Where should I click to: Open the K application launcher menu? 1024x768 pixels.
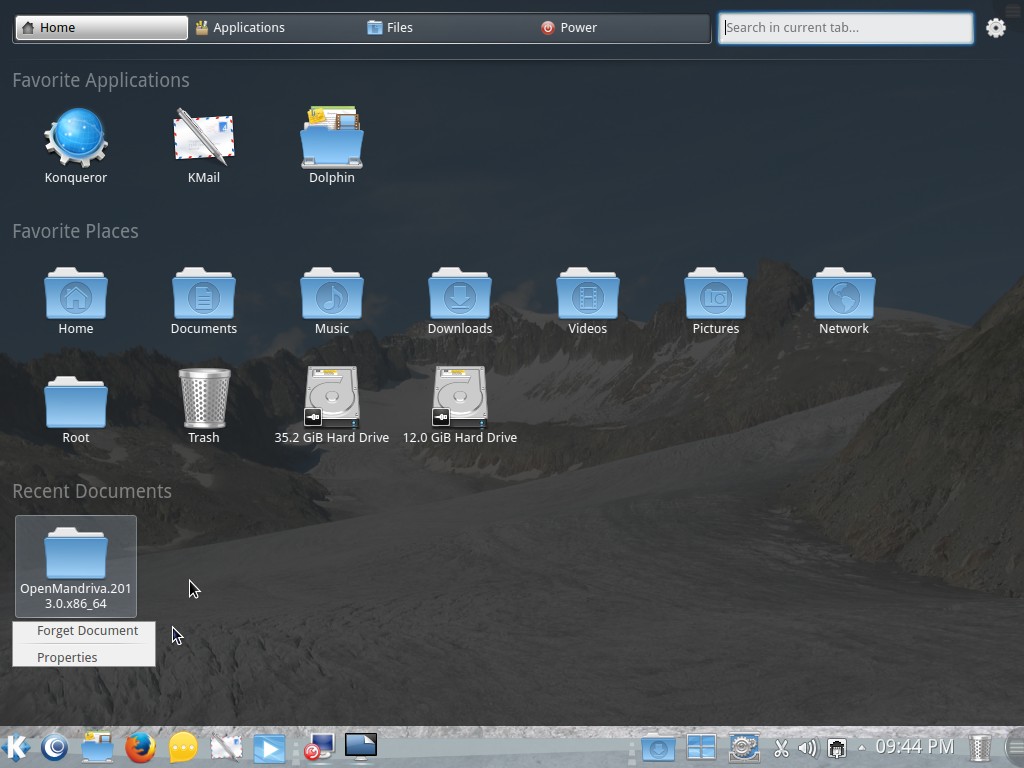tap(15, 746)
